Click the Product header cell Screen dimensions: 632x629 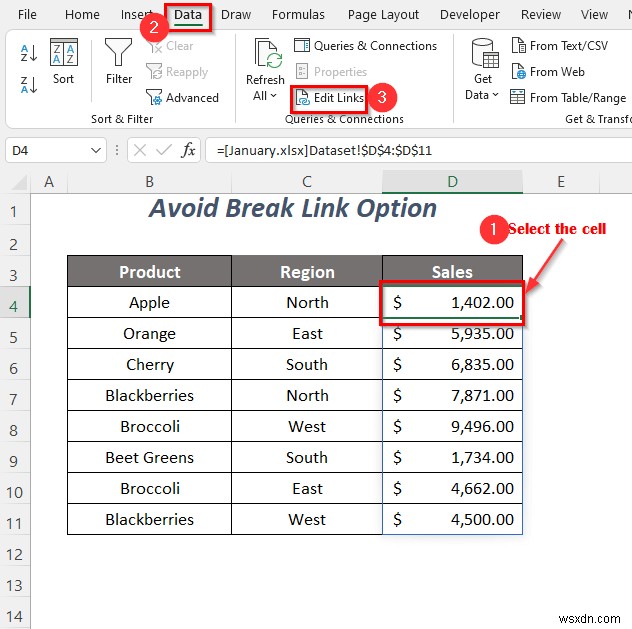pyautogui.click(x=150, y=272)
